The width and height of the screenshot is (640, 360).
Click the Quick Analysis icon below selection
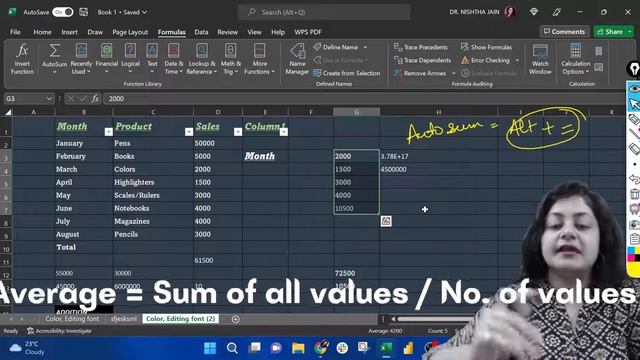click(386, 221)
